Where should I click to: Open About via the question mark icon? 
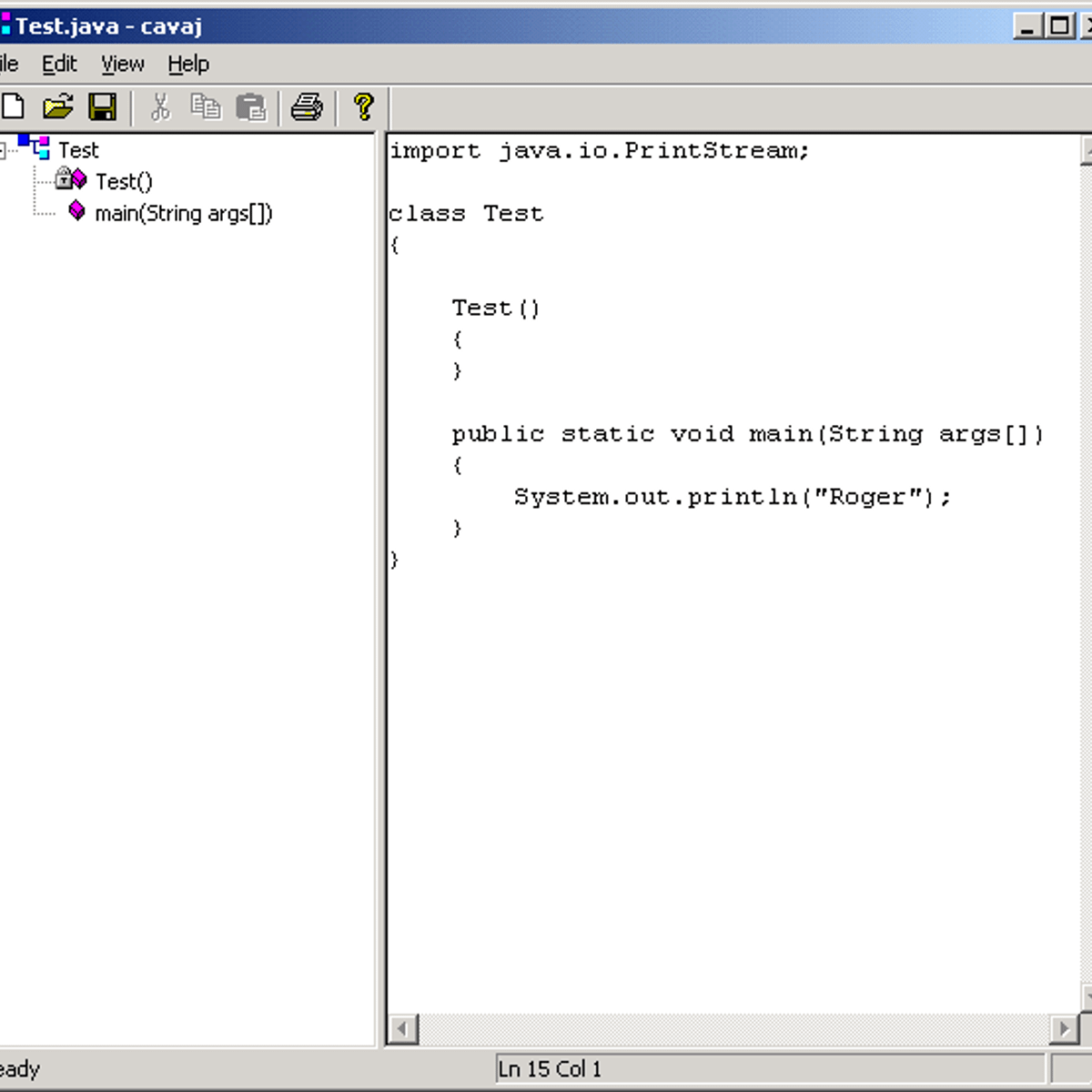pyautogui.click(x=362, y=106)
